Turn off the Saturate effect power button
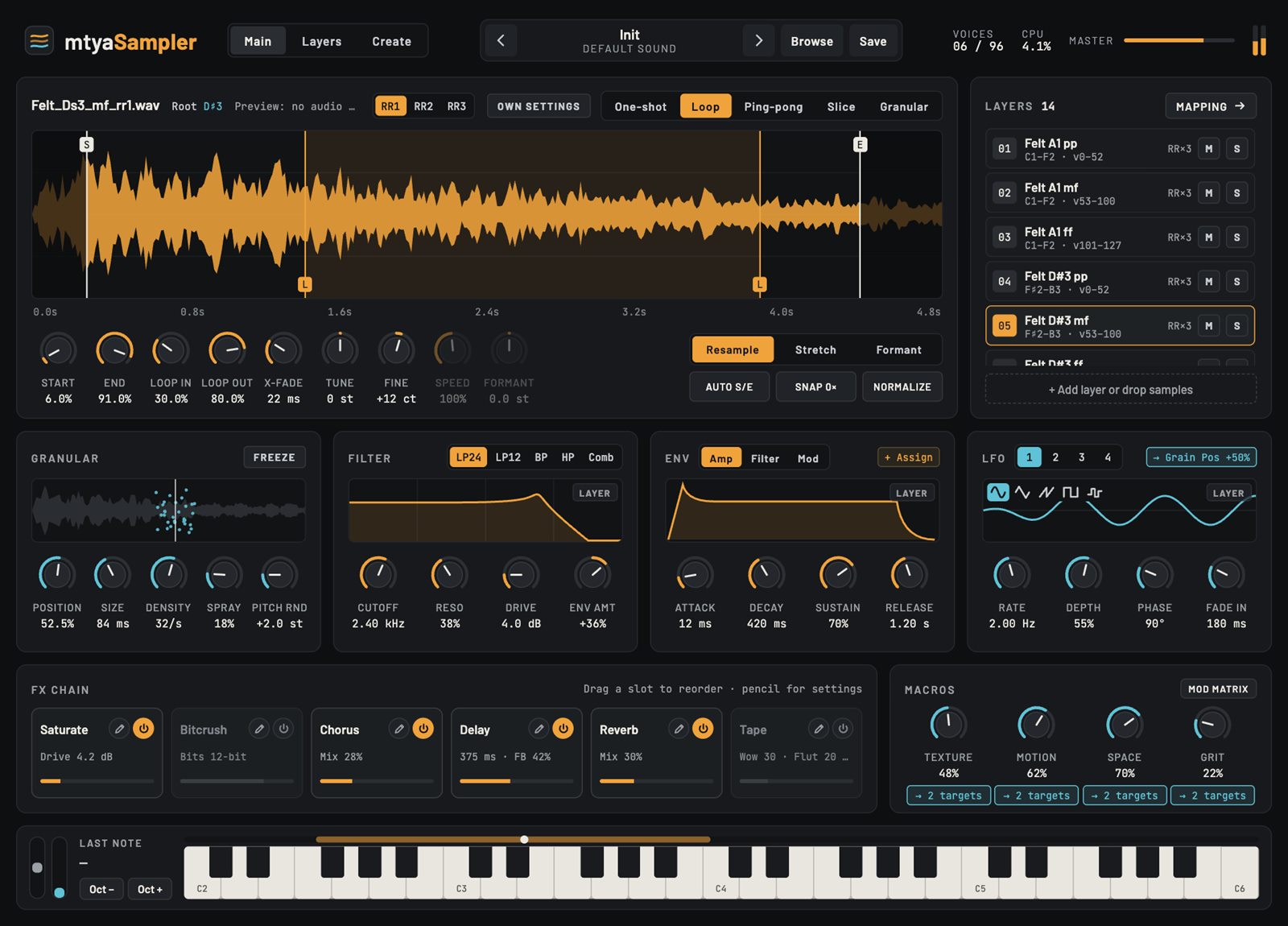Viewport: 1288px width, 926px height. (143, 729)
